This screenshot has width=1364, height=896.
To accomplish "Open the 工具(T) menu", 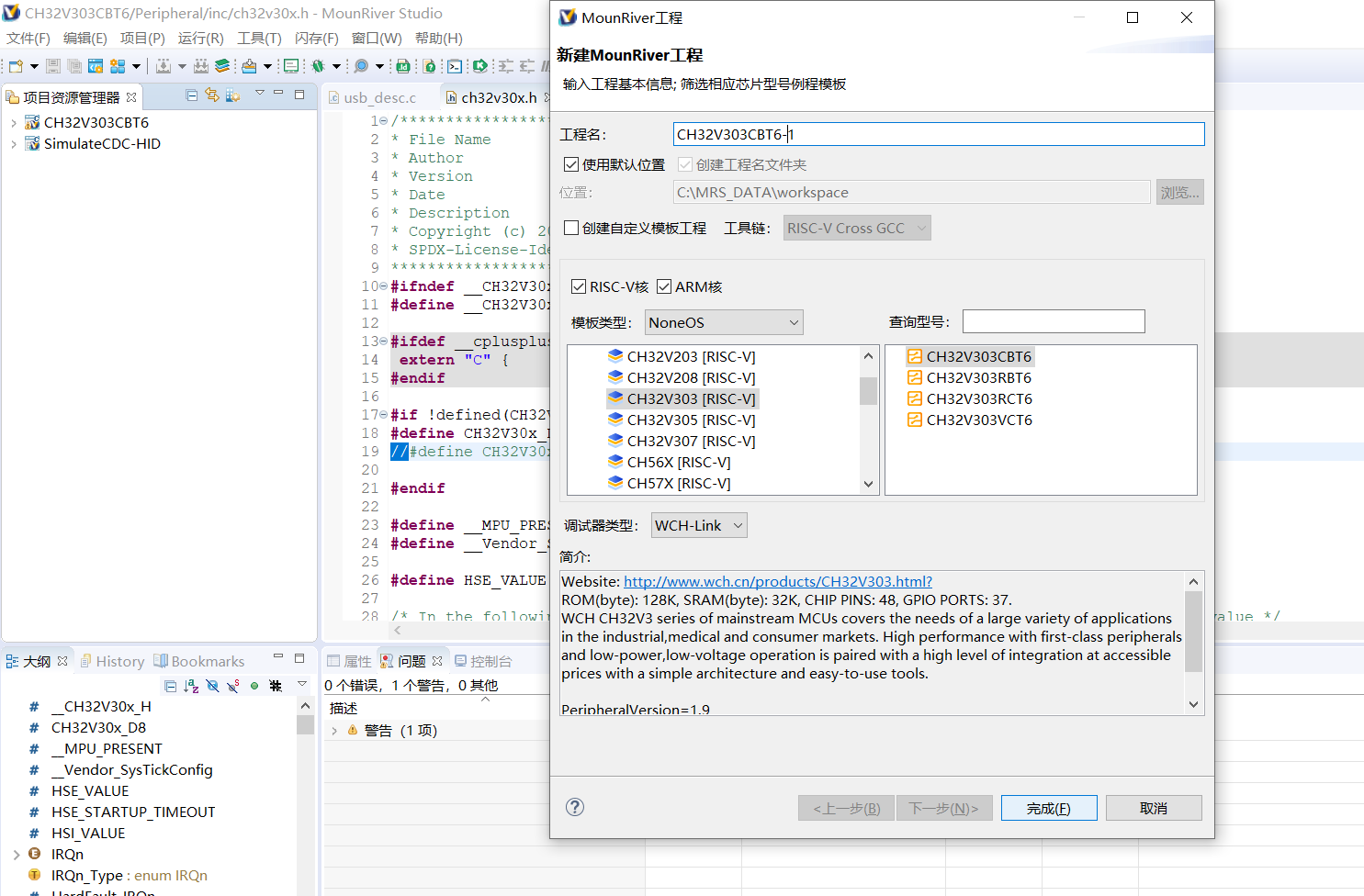I will pyautogui.click(x=259, y=38).
